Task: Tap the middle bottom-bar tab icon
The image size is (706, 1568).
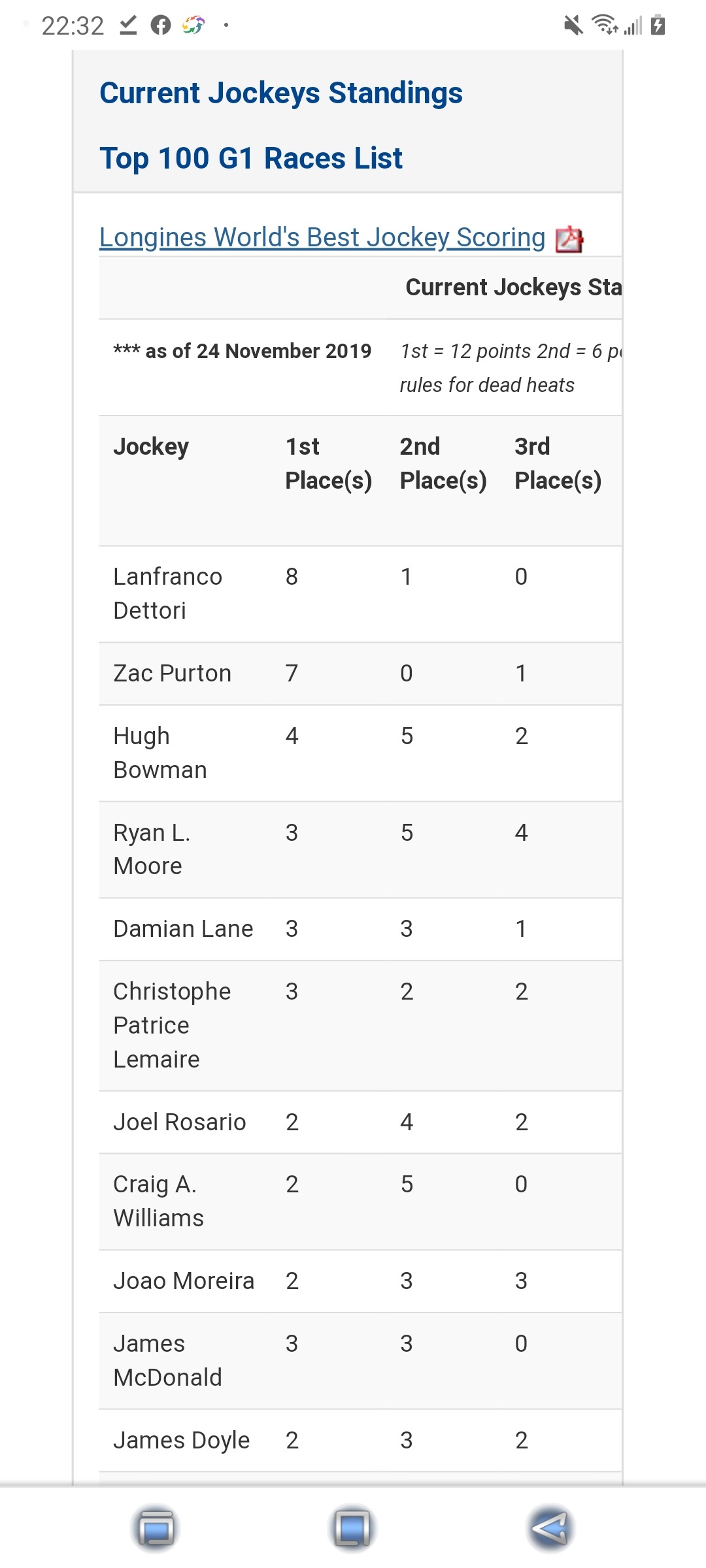Action: click(352, 1529)
